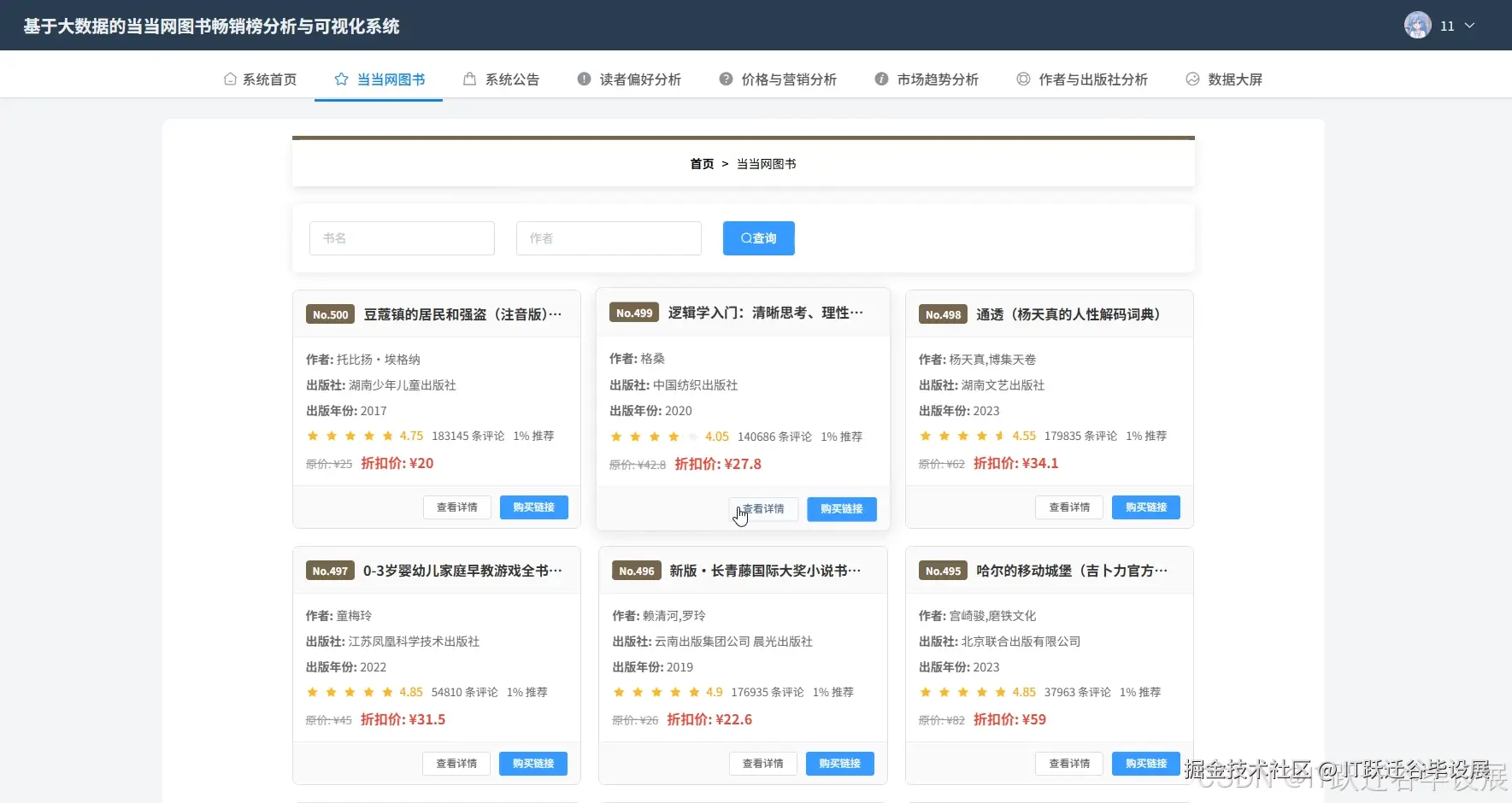This screenshot has height=803, width=1512.
Task: Click the 4.85 star rating of No.497
Action: click(365, 692)
